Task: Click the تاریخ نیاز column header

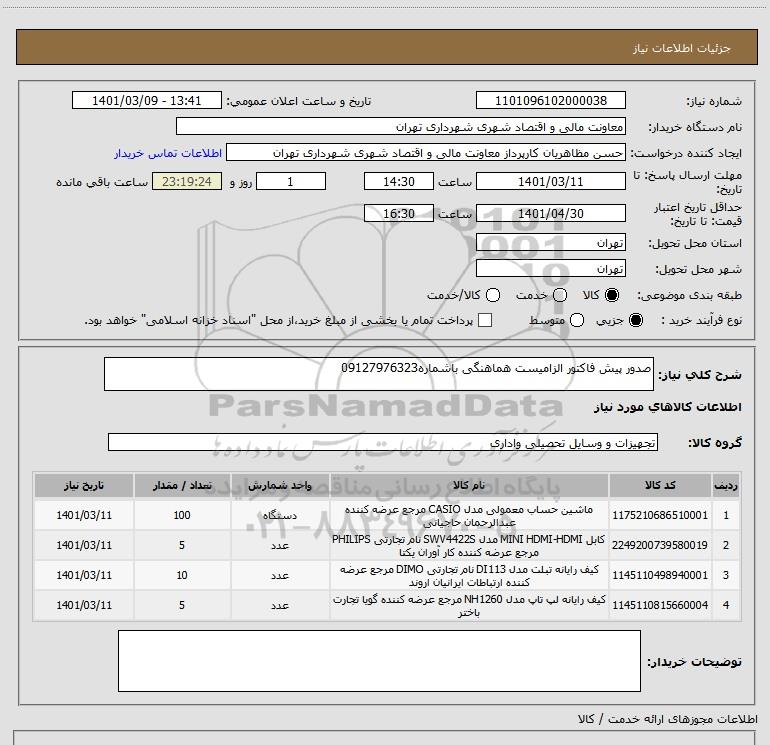Action: (84, 485)
